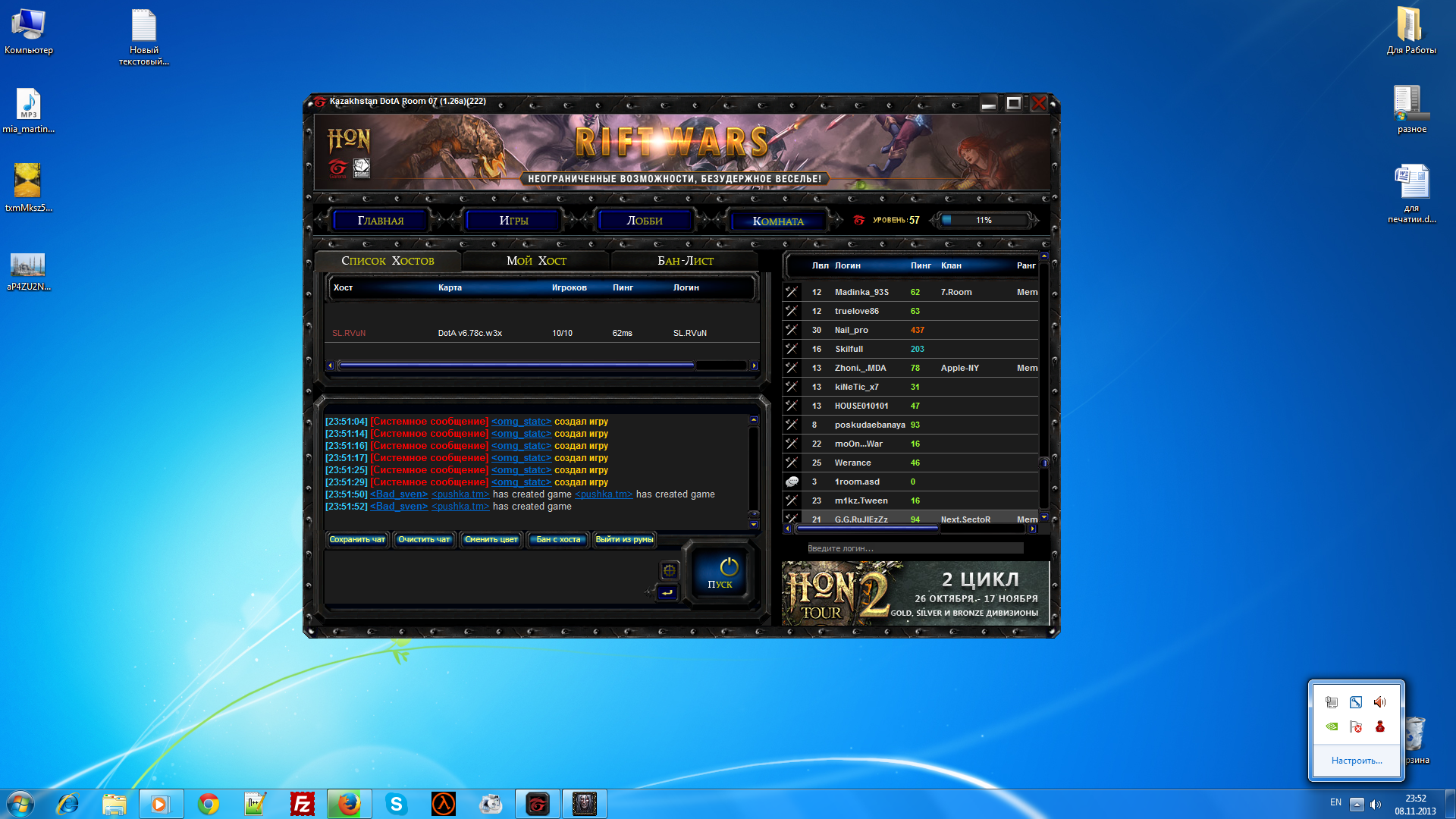Screen dimensions: 1456x819
Task: Open the БАН-ЛИСТ tab
Action: pos(686,261)
